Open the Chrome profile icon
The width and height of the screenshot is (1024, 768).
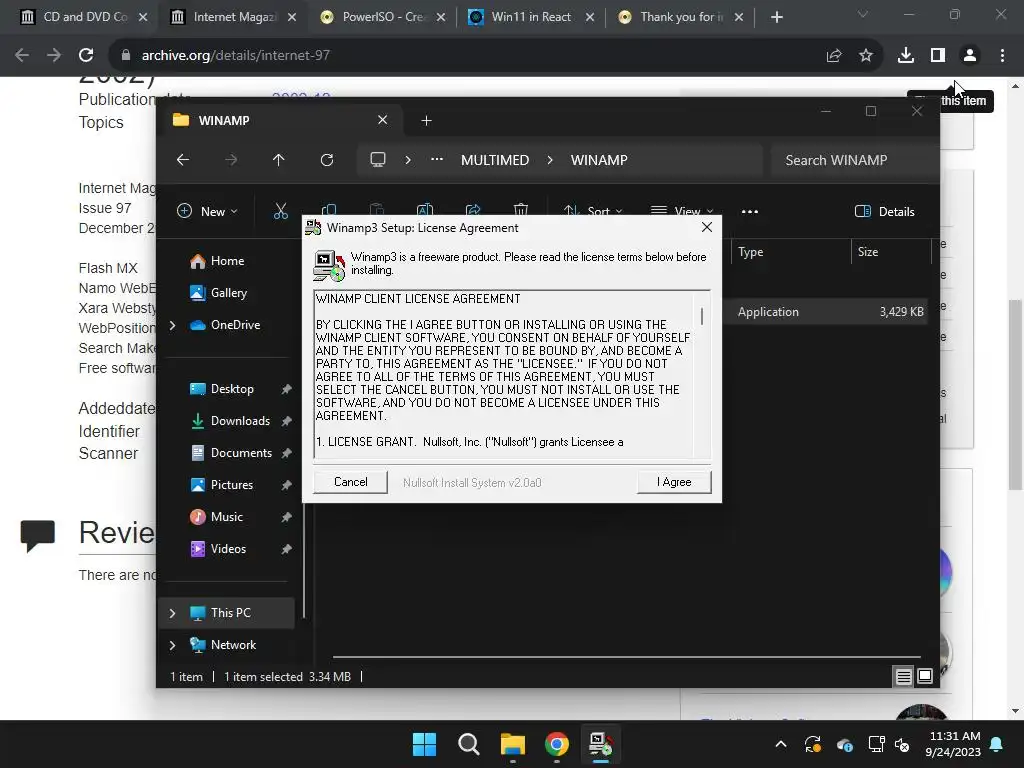(x=970, y=56)
